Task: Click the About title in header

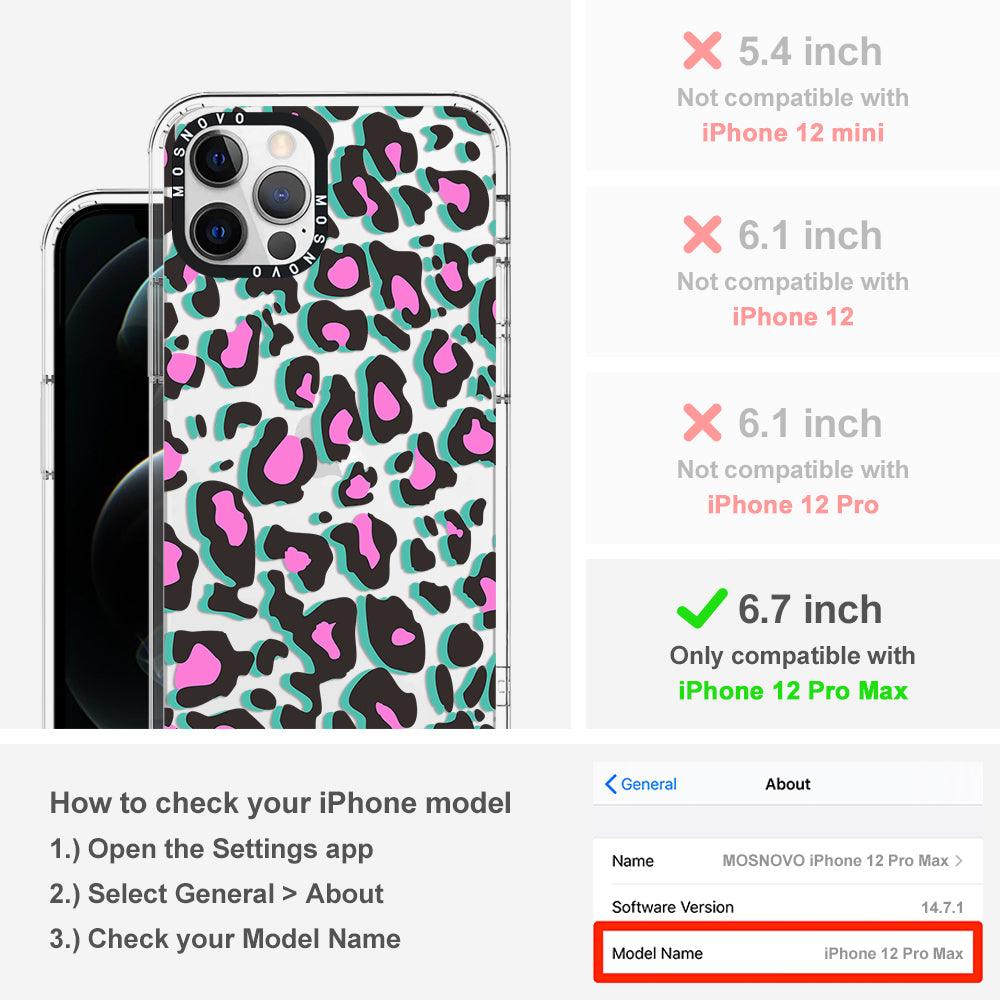Action: [x=788, y=784]
